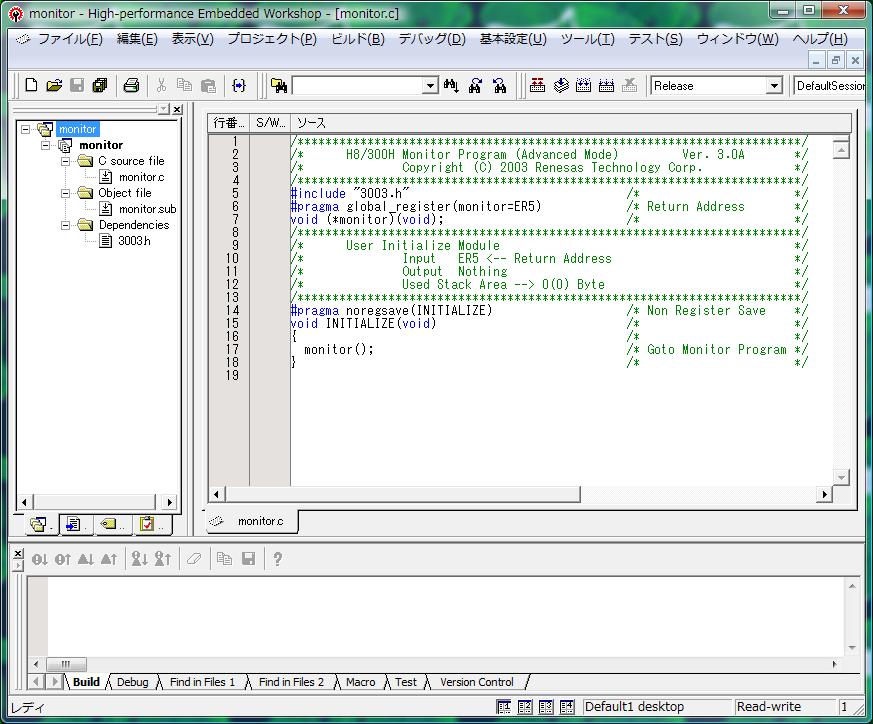Click the New file toolbar icon
The height and width of the screenshot is (724, 873).
(31, 86)
